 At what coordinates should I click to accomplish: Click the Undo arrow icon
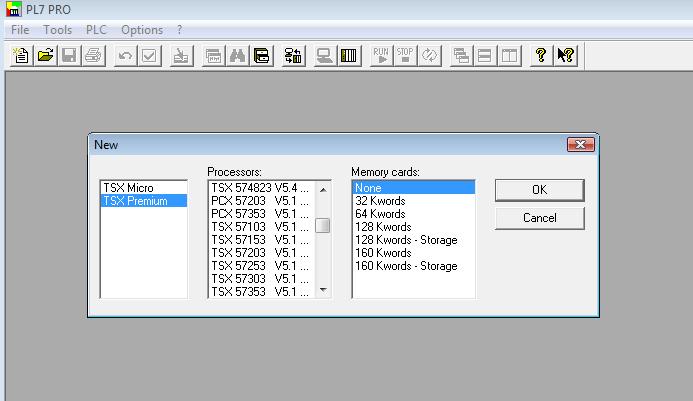[126, 56]
